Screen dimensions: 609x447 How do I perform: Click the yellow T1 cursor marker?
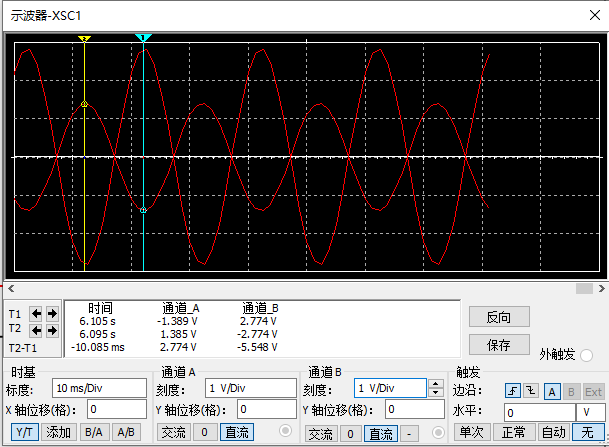pos(85,39)
